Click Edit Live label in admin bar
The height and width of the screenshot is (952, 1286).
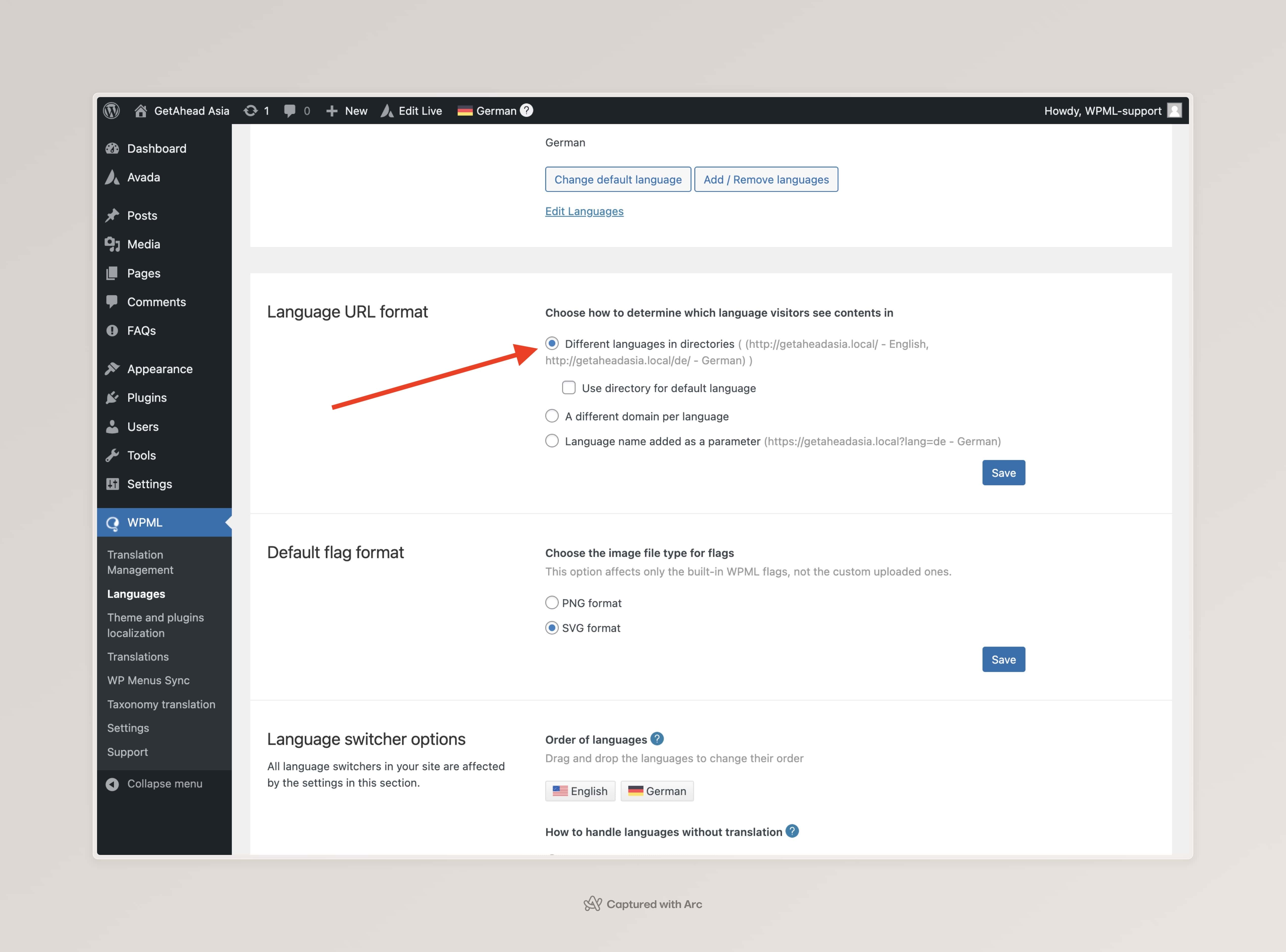point(420,111)
